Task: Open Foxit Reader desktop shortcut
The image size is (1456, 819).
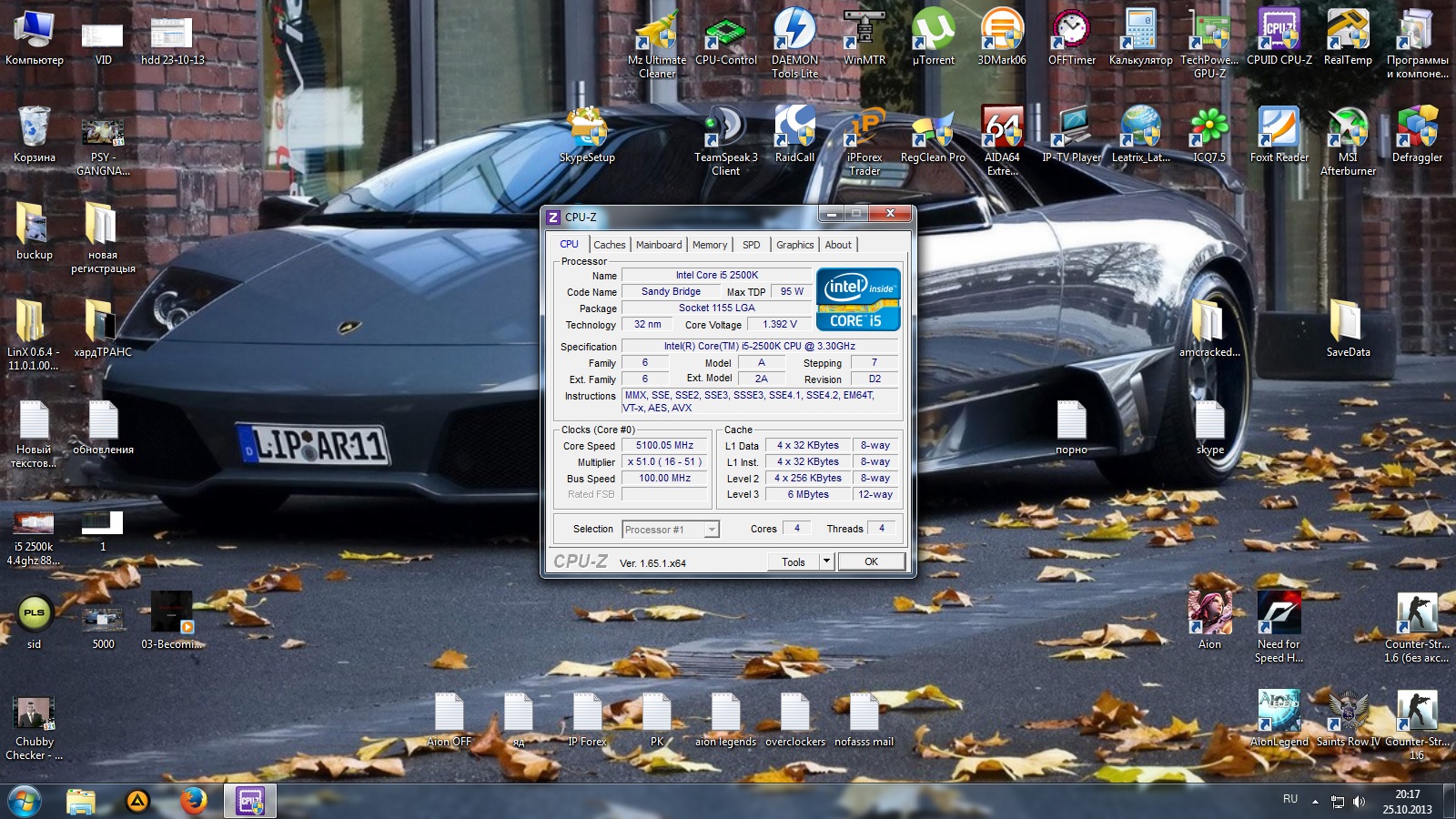Action: 1279,135
